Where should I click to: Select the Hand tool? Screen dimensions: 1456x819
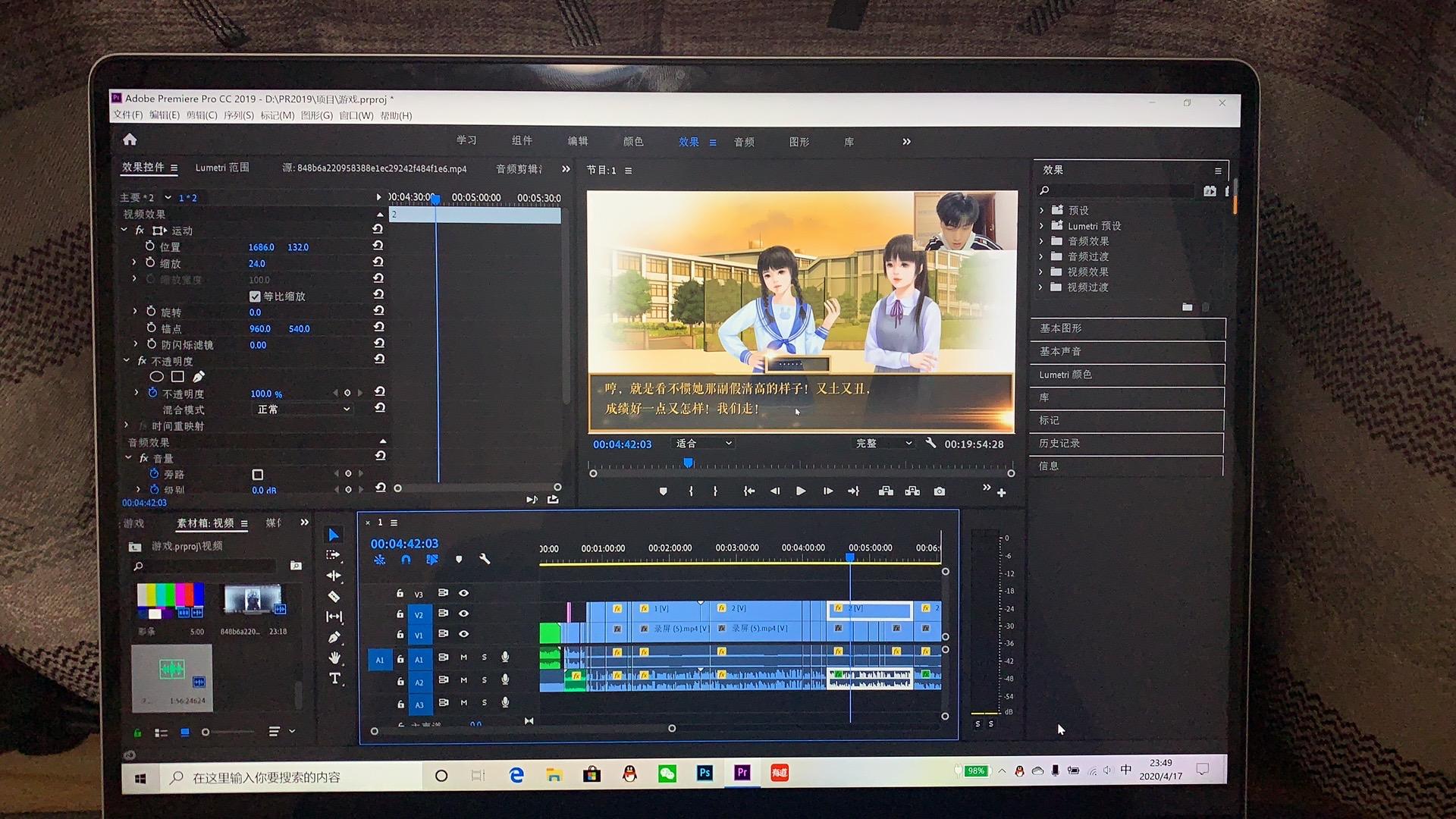pos(334,657)
